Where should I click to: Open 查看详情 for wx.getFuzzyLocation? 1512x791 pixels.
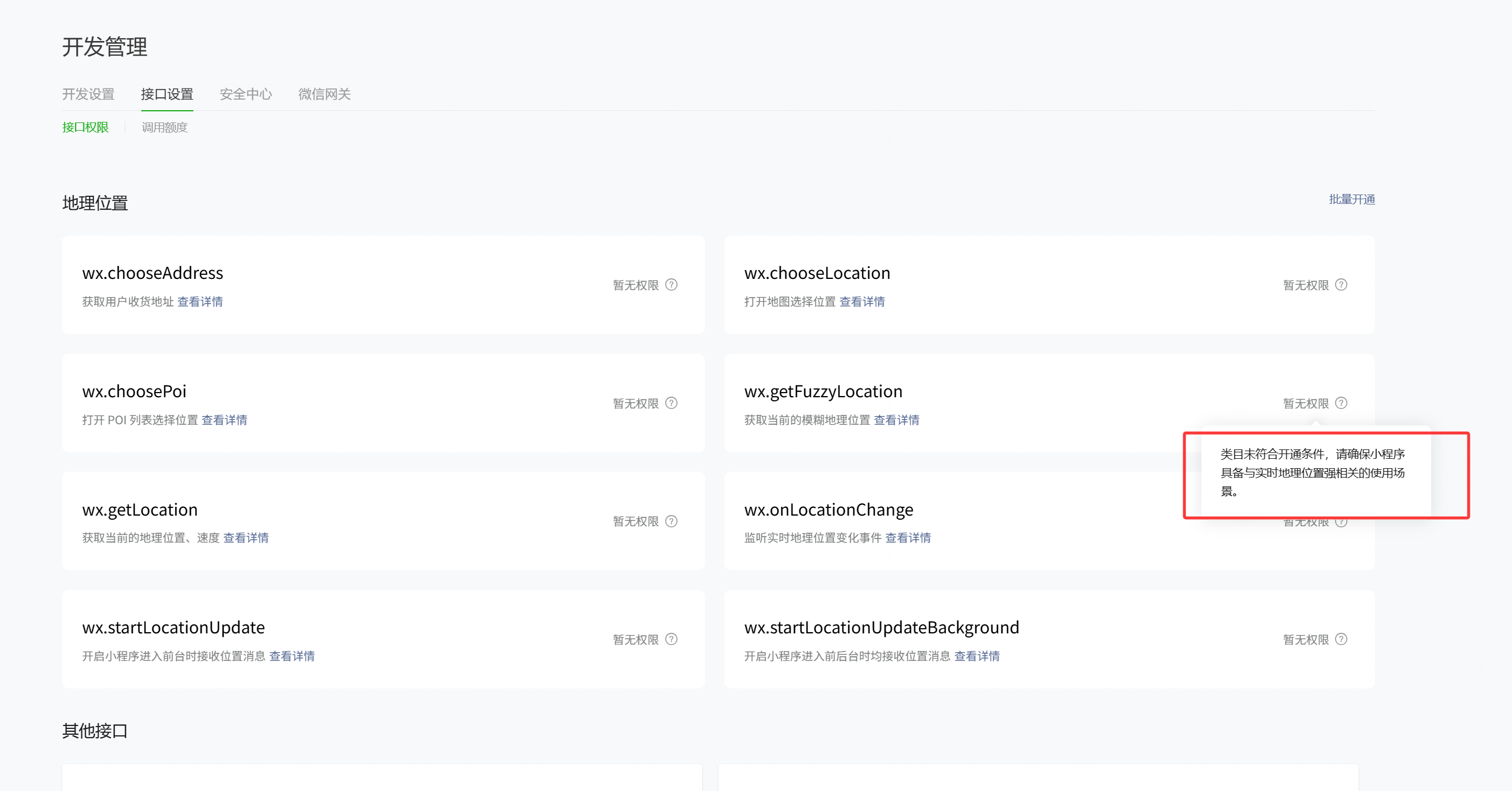pyautogui.click(x=896, y=420)
